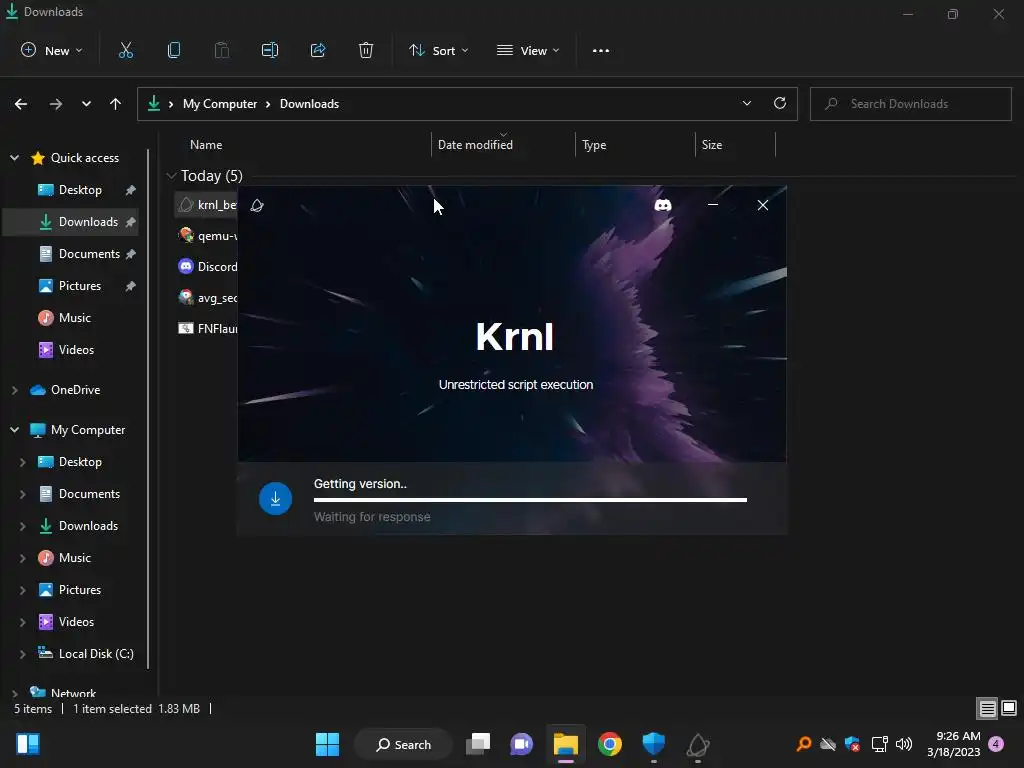Select the FNFlaun file
Screen dimensions: 1024x768
(207, 328)
